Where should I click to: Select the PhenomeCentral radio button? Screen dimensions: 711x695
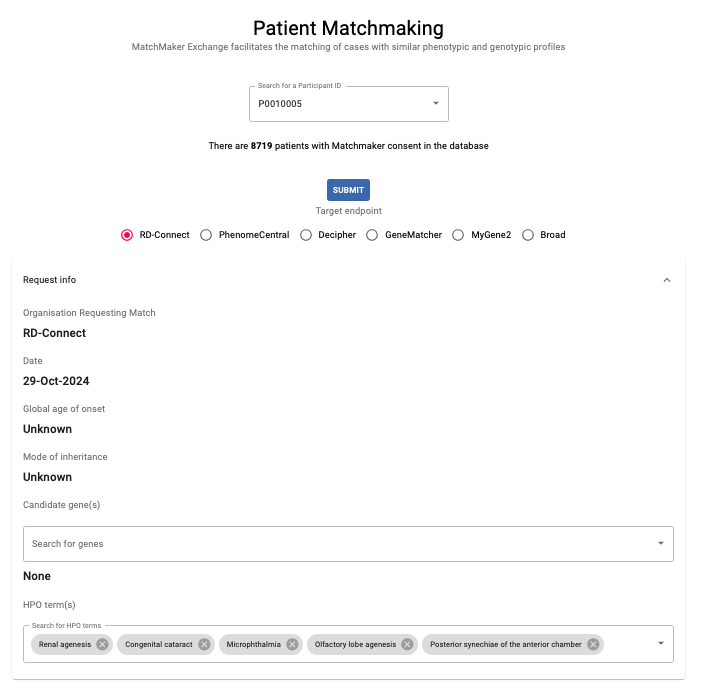coord(206,235)
